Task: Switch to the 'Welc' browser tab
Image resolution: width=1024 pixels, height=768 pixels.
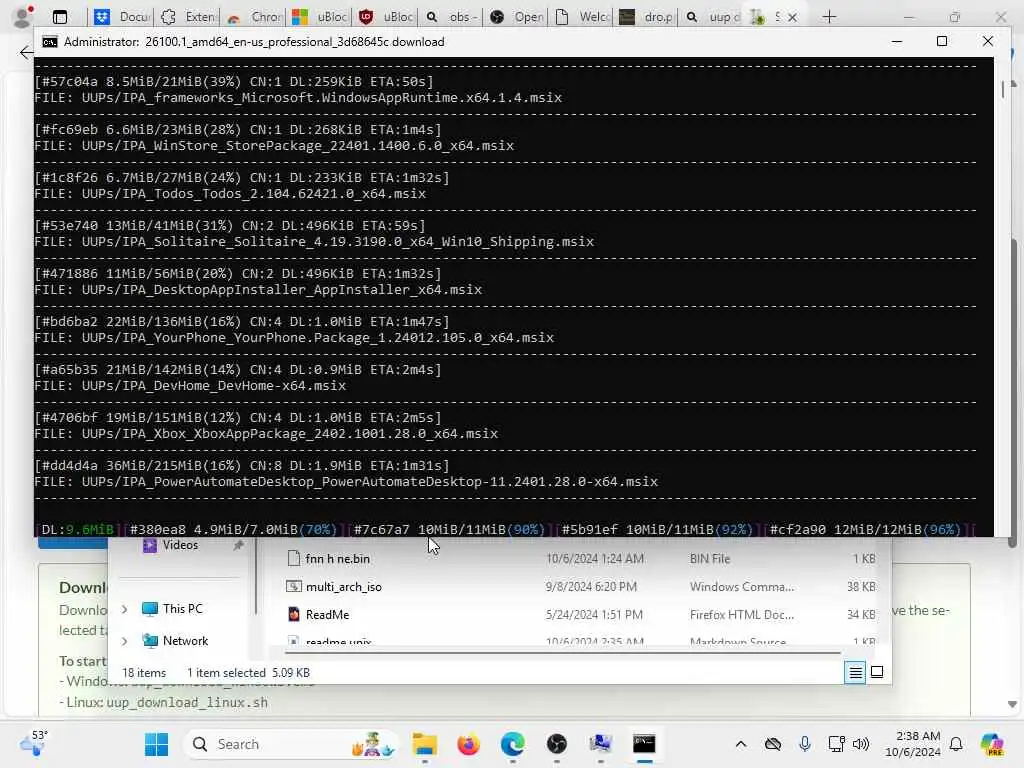Action: [x=582, y=17]
